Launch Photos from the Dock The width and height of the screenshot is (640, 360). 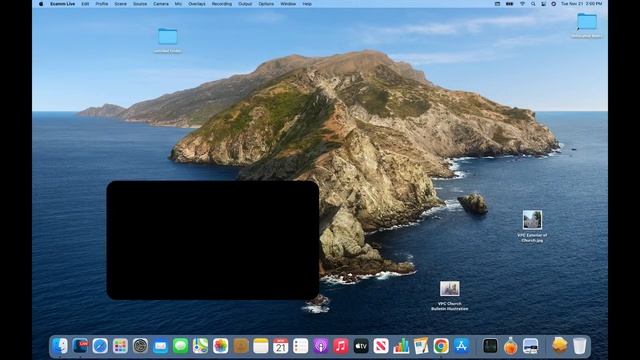(220, 346)
